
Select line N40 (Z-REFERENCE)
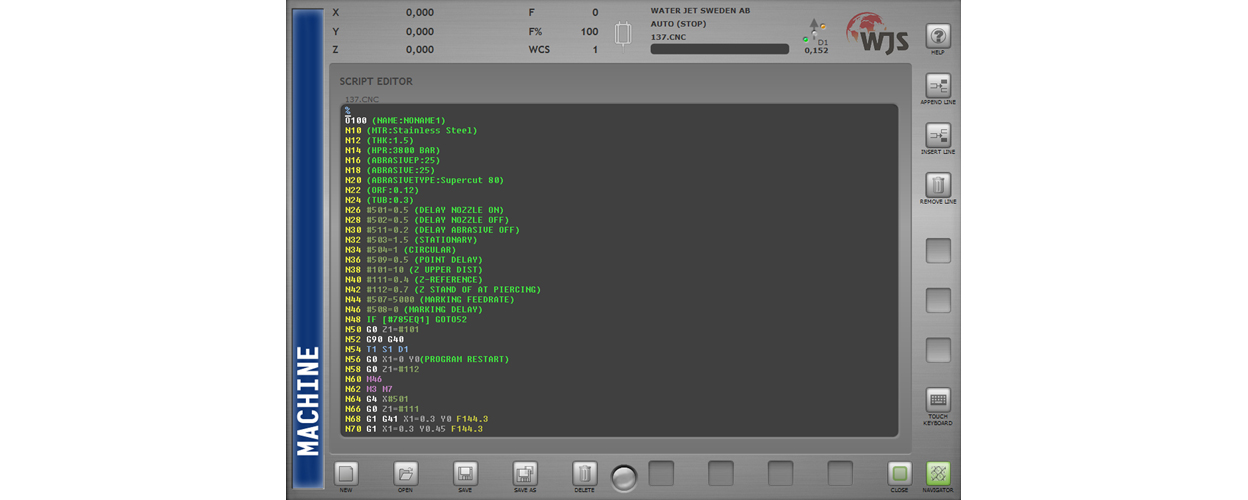click(x=416, y=280)
